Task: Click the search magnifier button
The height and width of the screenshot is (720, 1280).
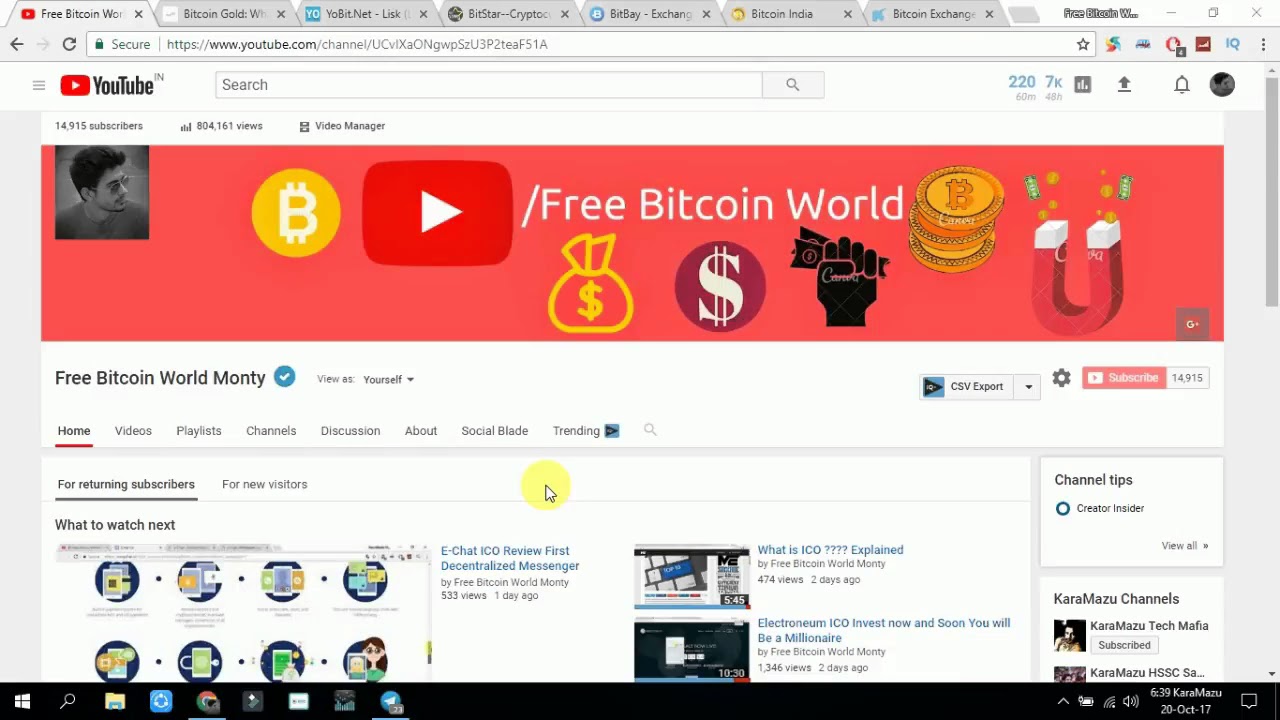Action: pyautogui.click(x=793, y=85)
